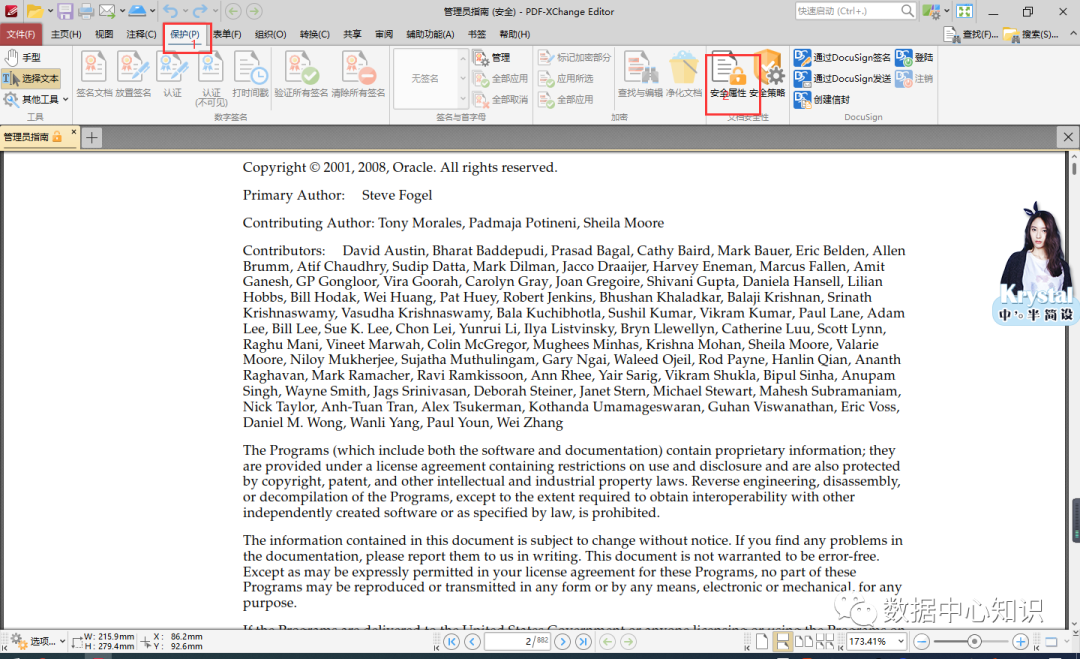Toggle full screen mode icon

(x=964, y=11)
